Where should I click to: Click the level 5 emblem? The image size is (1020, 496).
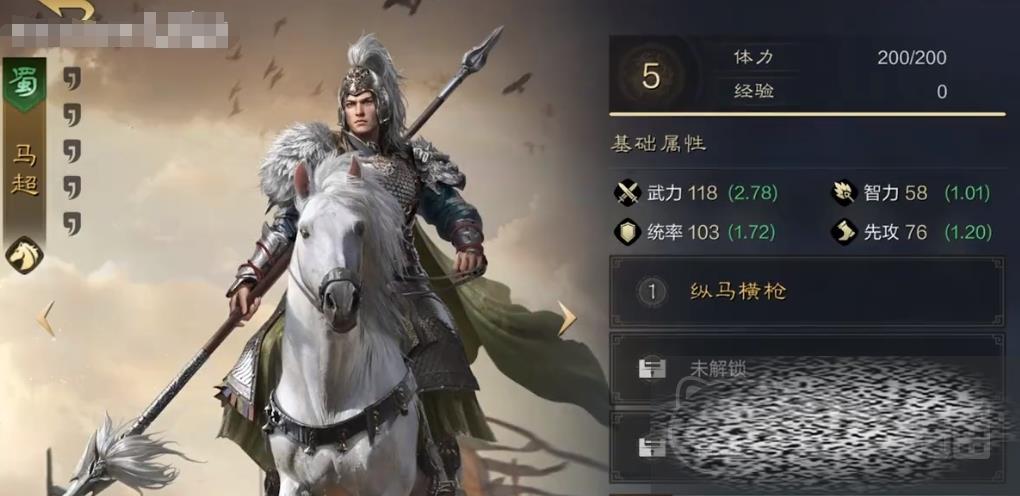(651, 77)
